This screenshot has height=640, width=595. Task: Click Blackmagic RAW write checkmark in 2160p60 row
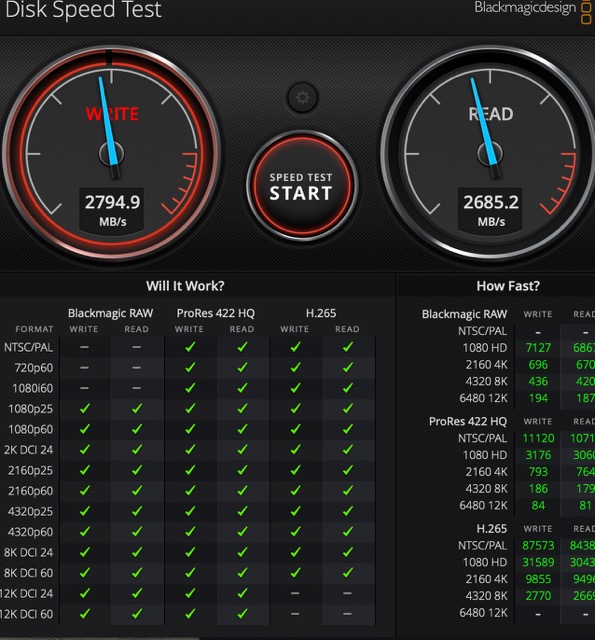84,490
